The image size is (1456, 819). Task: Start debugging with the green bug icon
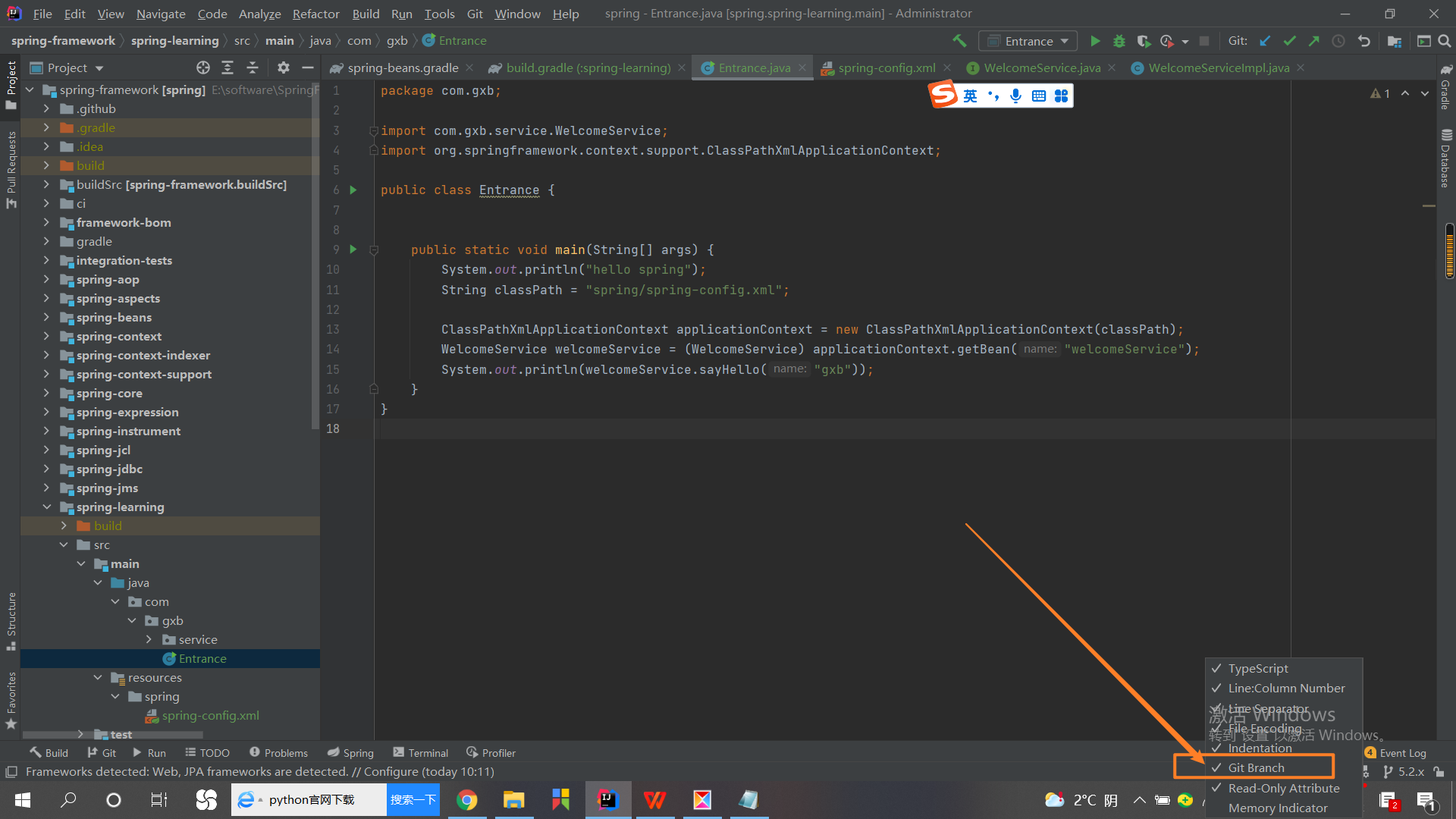[1119, 41]
